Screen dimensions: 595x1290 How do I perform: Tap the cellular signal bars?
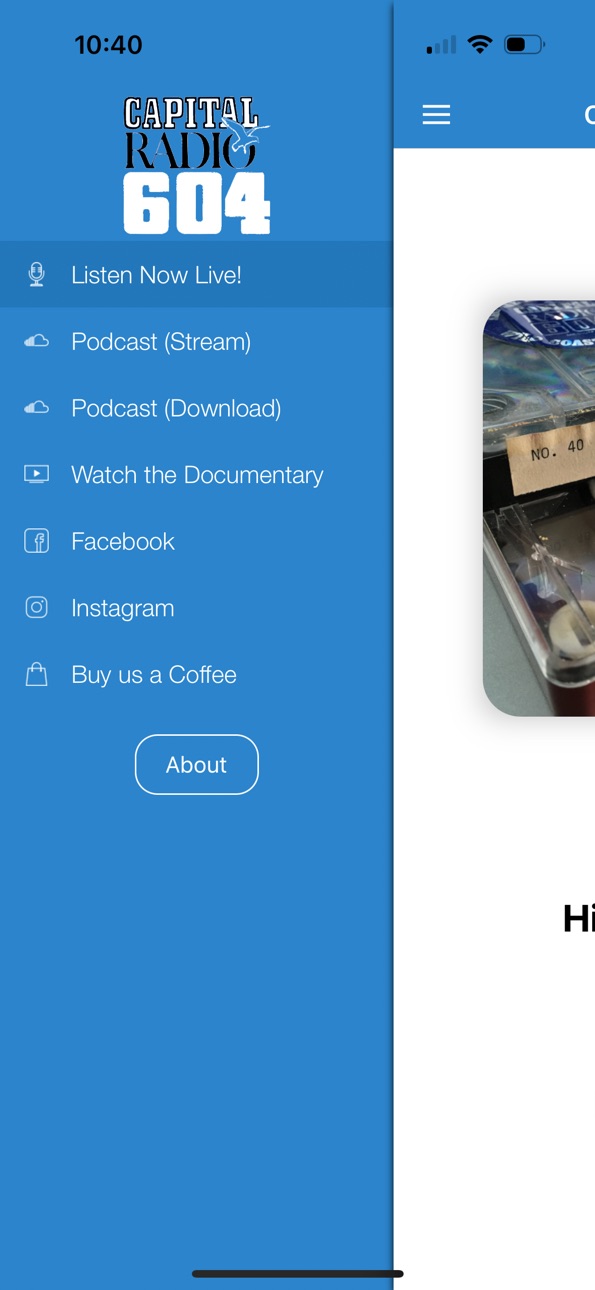click(441, 45)
